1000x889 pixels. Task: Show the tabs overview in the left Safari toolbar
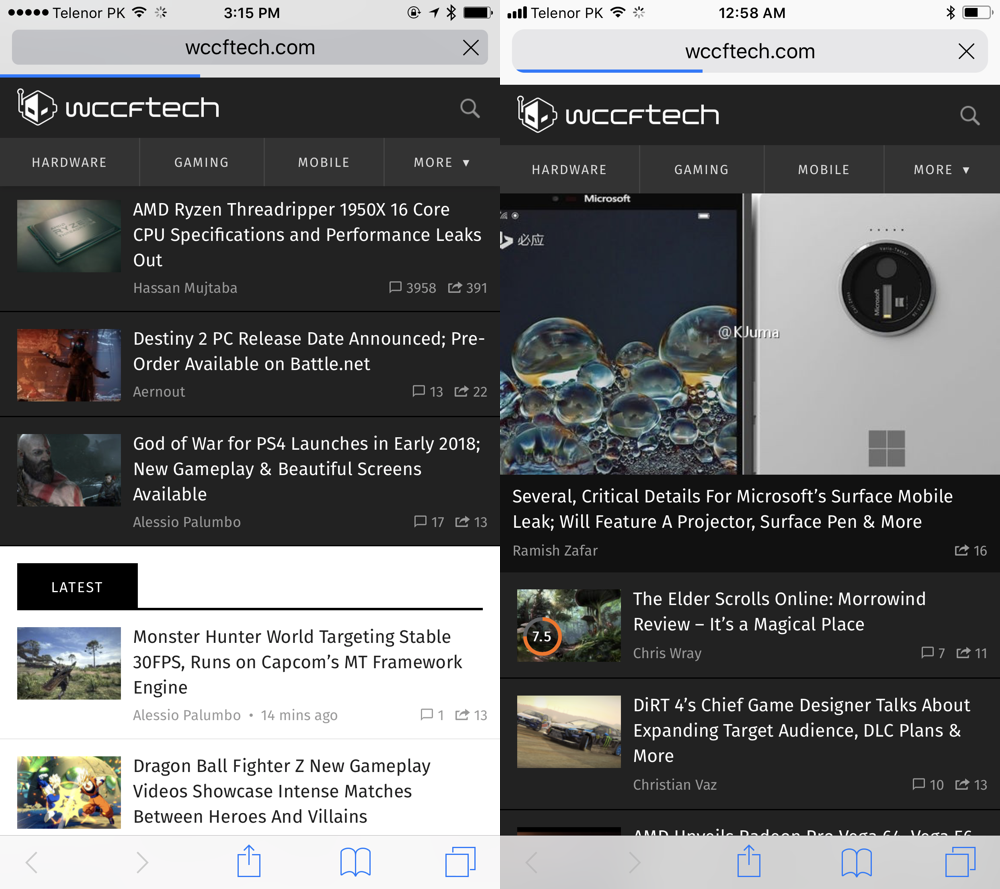460,862
